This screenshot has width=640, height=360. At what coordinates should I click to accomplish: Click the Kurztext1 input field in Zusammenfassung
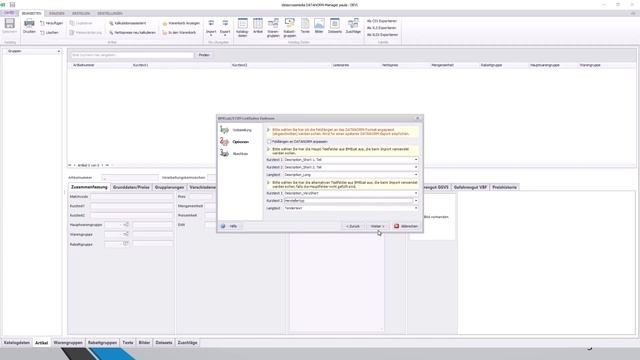(x=131, y=206)
